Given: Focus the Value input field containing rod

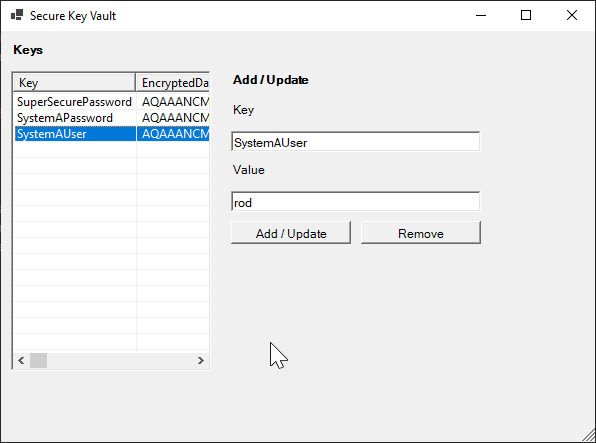Looking at the screenshot, I should (355, 202).
